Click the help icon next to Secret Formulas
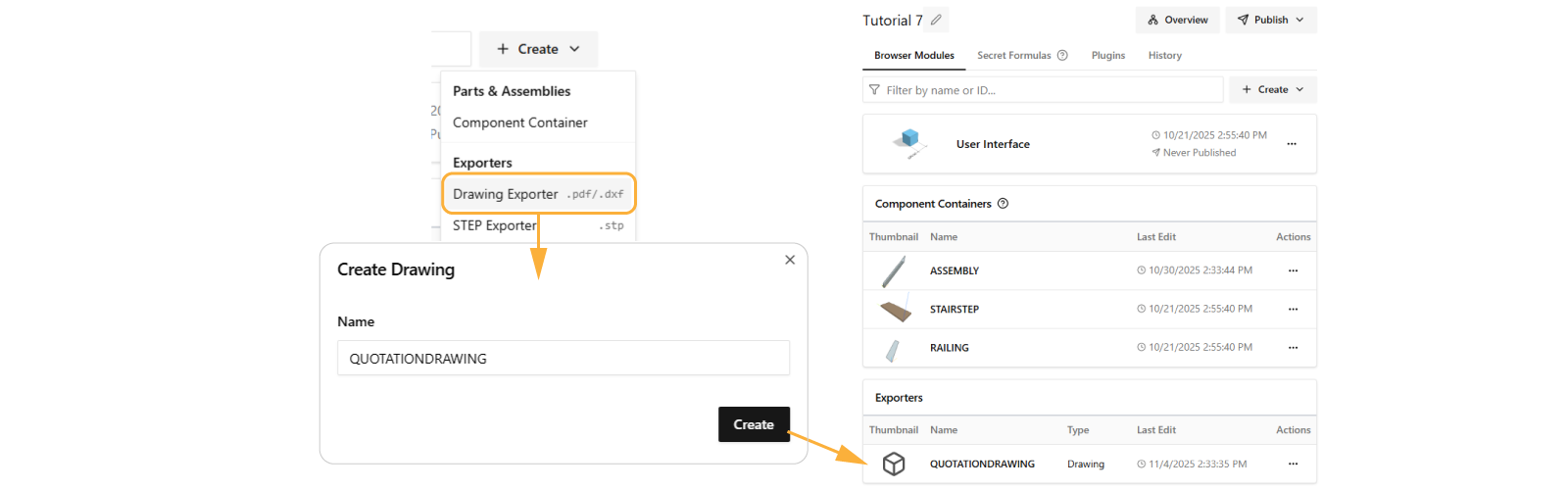Viewport: 1568px width, 490px height. pyautogui.click(x=1062, y=56)
